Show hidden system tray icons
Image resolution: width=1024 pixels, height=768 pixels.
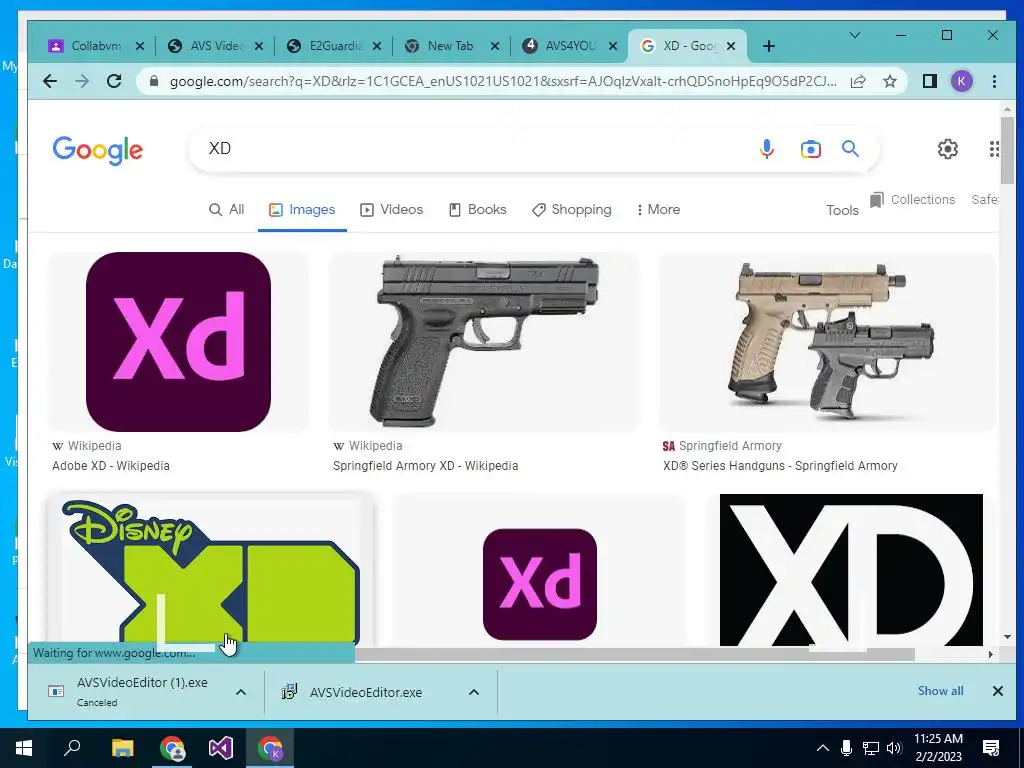coord(823,748)
